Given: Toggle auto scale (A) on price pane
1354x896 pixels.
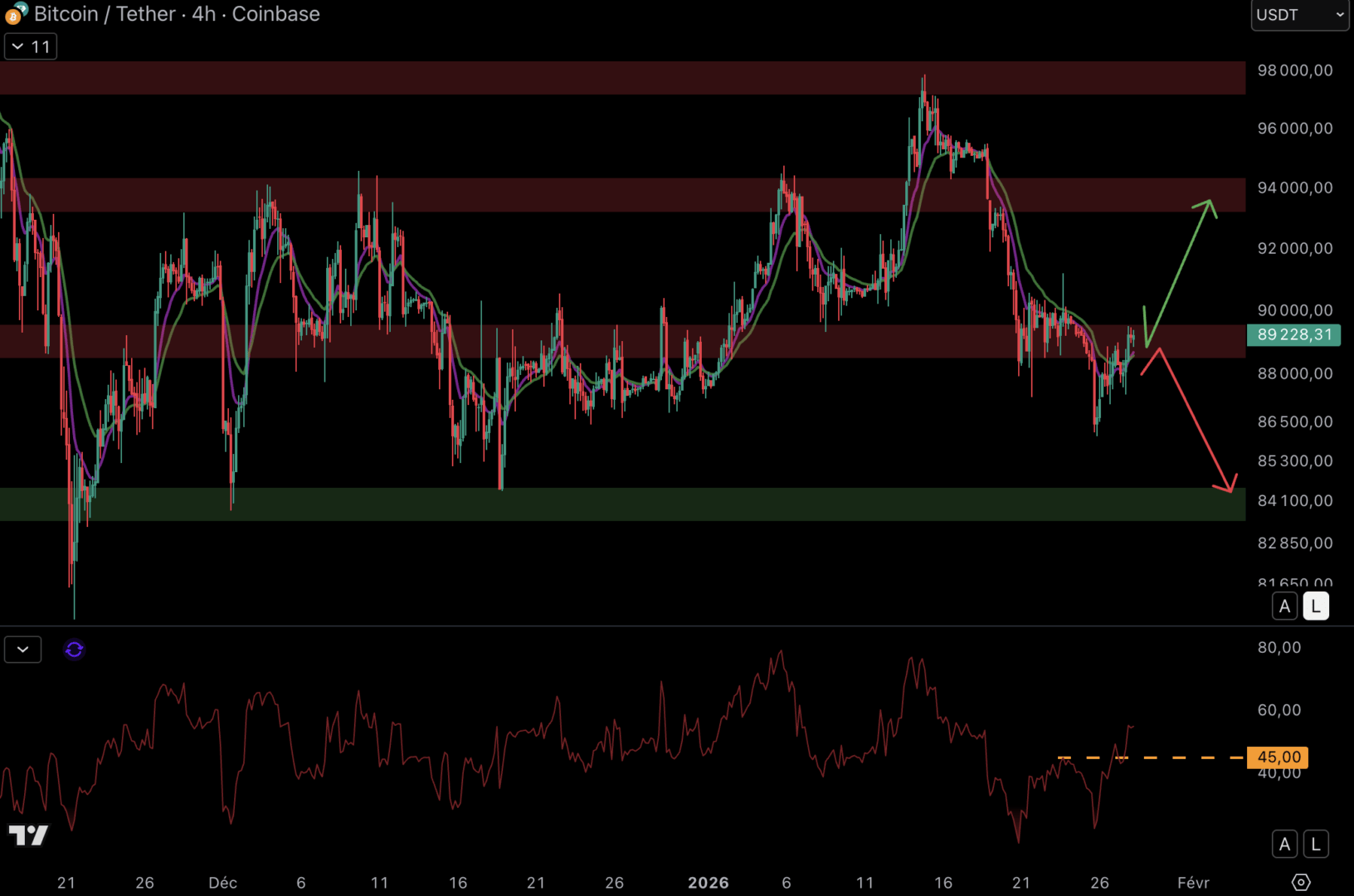Looking at the screenshot, I should click(x=1284, y=606).
